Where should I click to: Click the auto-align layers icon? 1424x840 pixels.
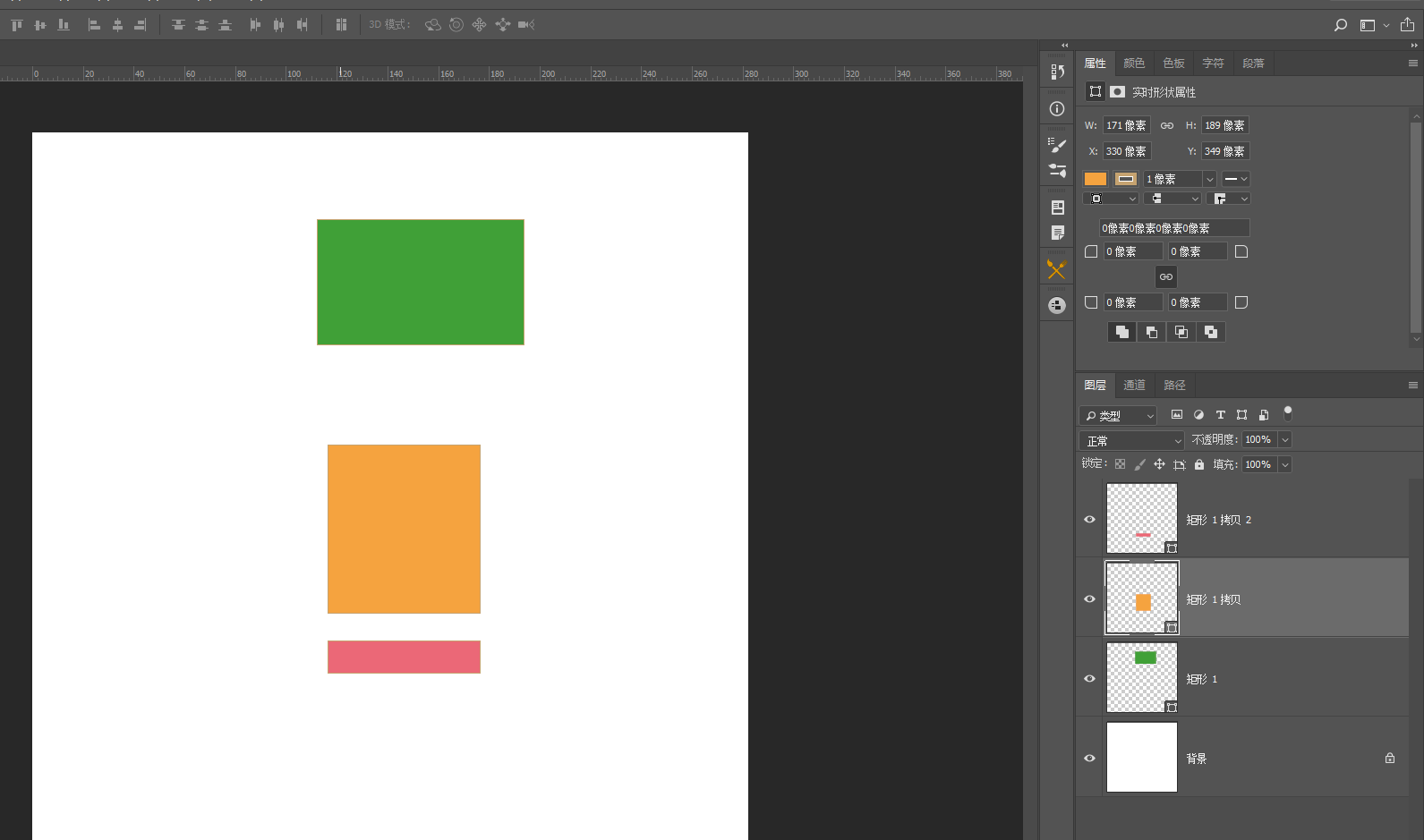click(x=341, y=25)
